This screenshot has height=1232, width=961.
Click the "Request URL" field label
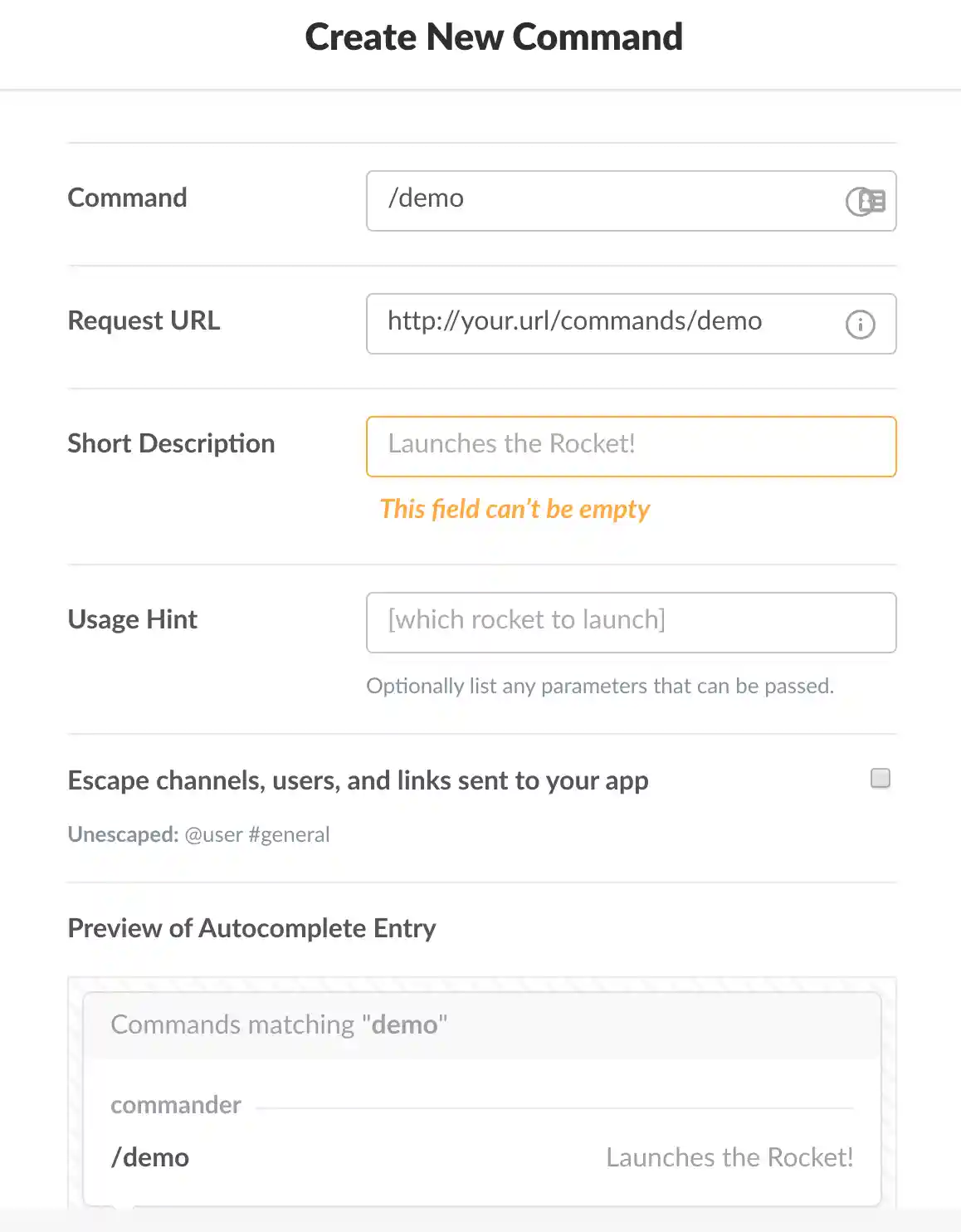[x=144, y=320]
